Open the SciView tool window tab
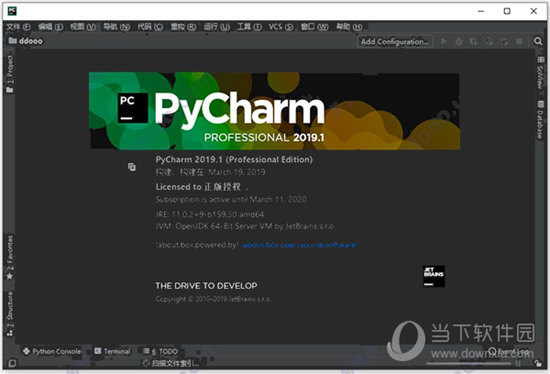The height and width of the screenshot is (374, 550). click(541, 73)
